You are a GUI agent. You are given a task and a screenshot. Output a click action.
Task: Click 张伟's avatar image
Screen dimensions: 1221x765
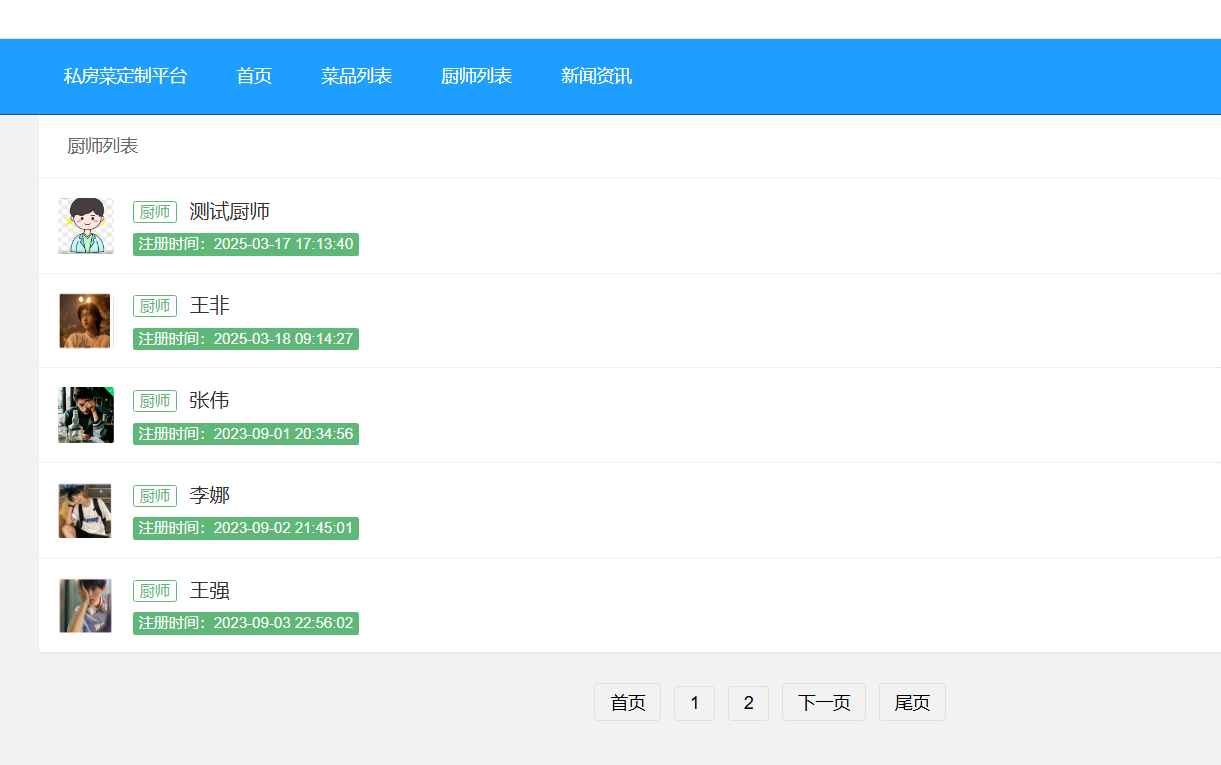85,415
